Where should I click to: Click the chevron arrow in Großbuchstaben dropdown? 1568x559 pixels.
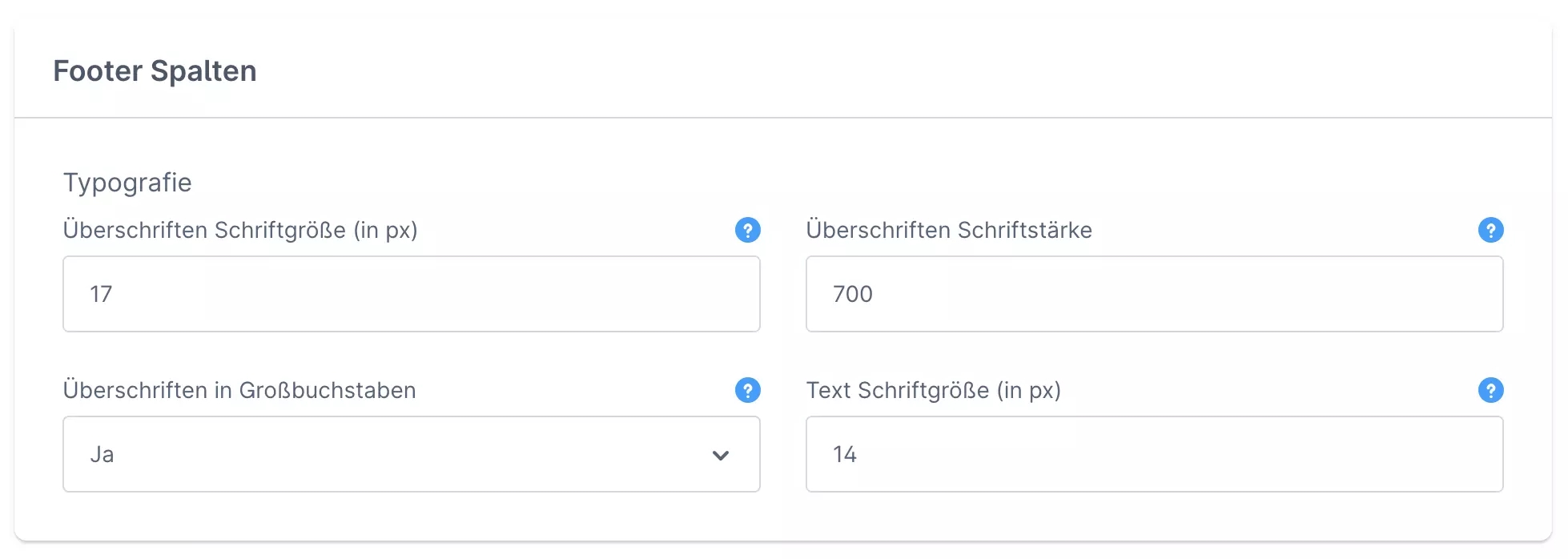point(720,455)
